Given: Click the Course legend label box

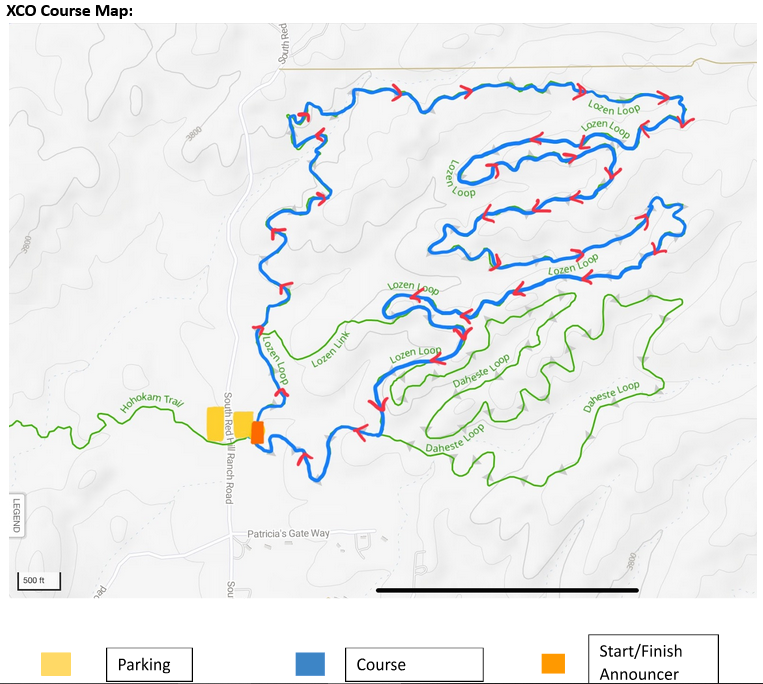Looking at the screenshot, I should pyautogui.click(x=413, y=664).
